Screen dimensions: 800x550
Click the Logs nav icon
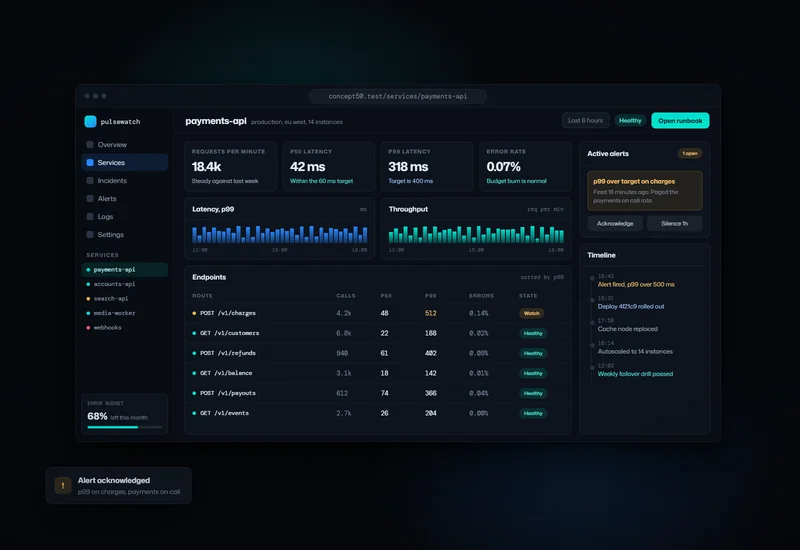pos(90,216)
